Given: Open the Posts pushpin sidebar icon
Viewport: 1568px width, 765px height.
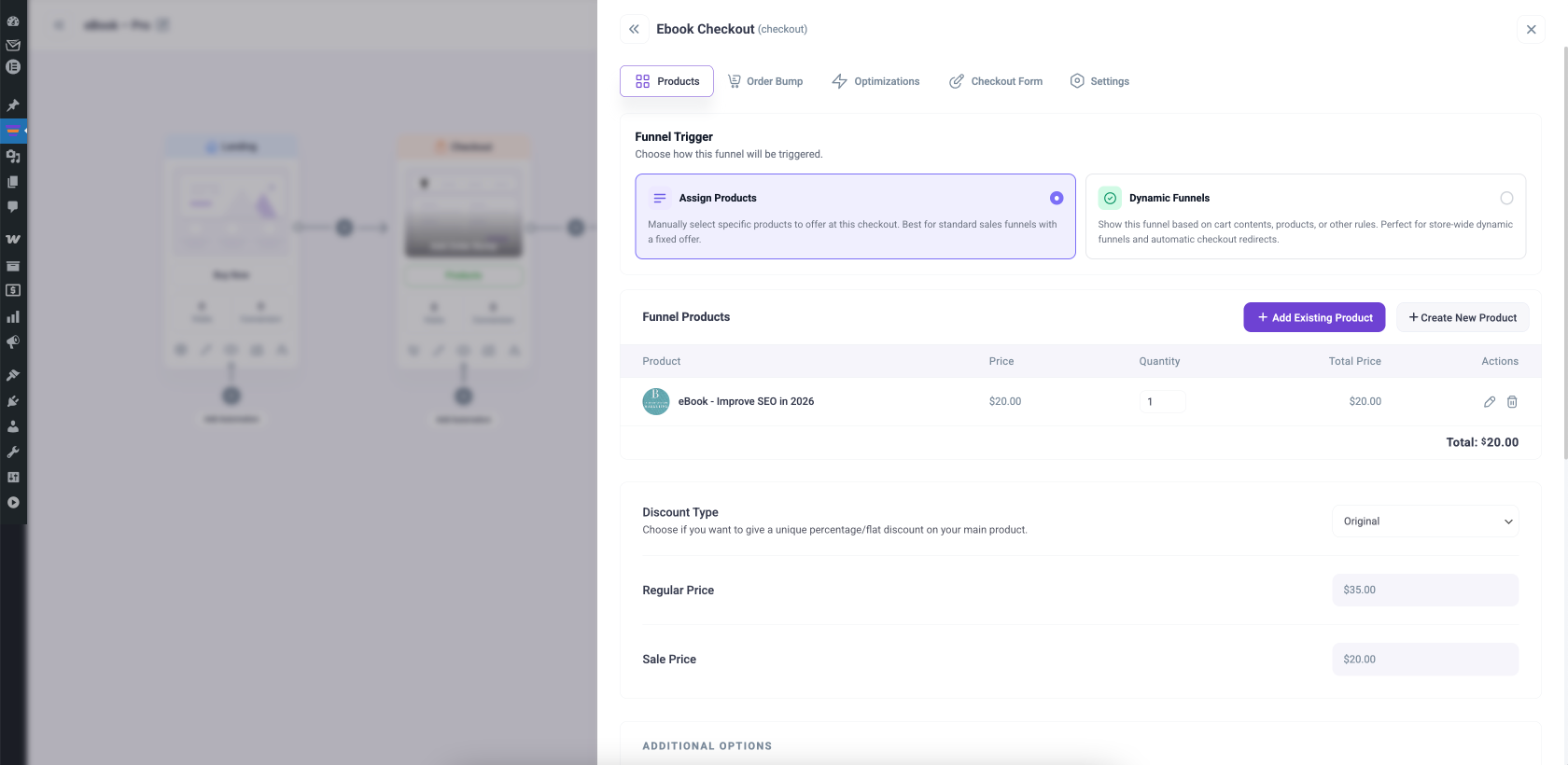Looking at the screenshot, I should click(13, 105).
